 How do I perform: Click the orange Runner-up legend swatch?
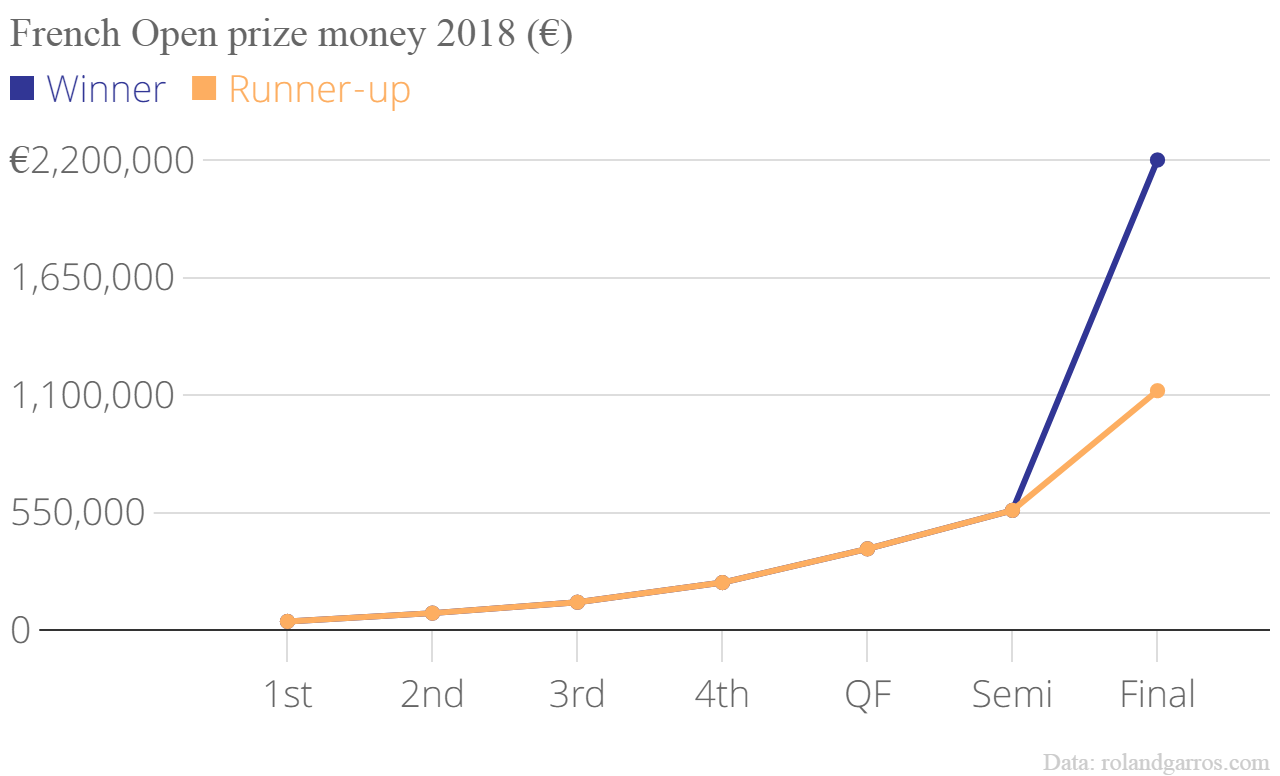click(x=205, y=89)
